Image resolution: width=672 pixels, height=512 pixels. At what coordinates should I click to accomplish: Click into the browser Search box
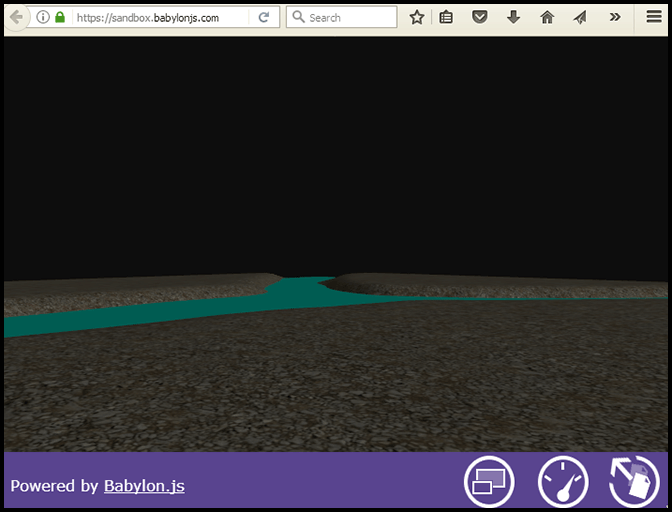[x=342, y=17]
